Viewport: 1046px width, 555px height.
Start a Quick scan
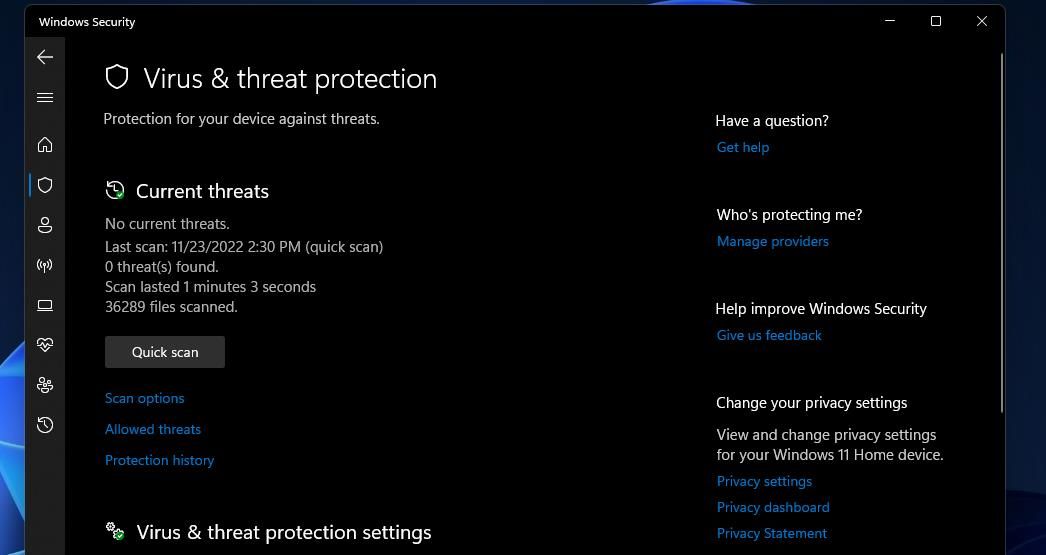point(165,352)
